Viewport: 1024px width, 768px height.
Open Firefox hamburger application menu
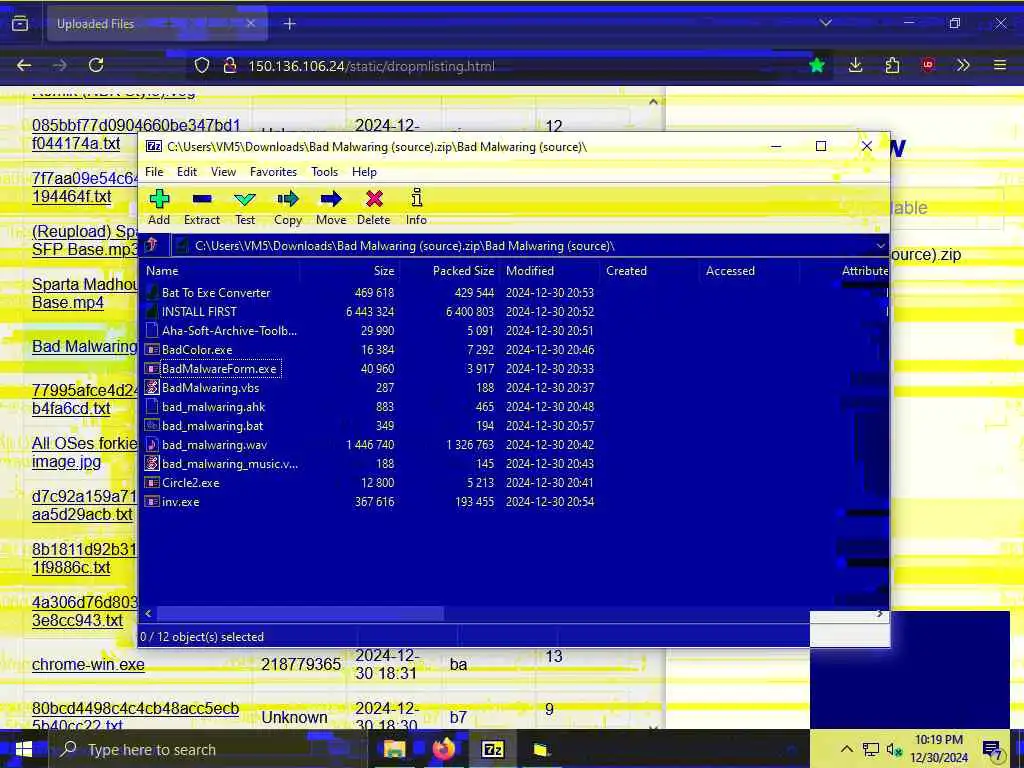pyautogui.click(x=1000, y=65)
